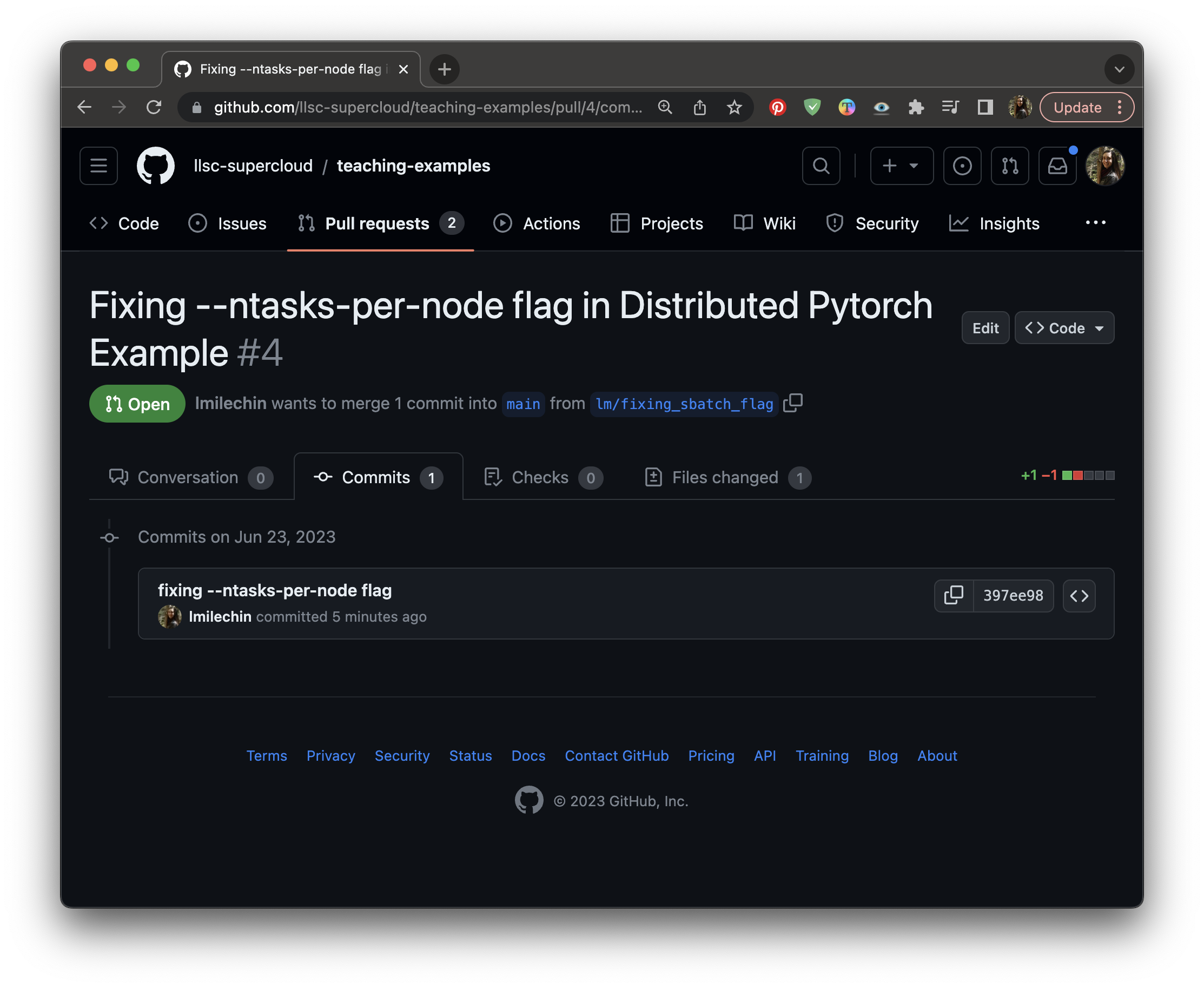Viewport: 1204px width, 988px height.
Task: Open the Code repository tab
Action: coord(124,223)
